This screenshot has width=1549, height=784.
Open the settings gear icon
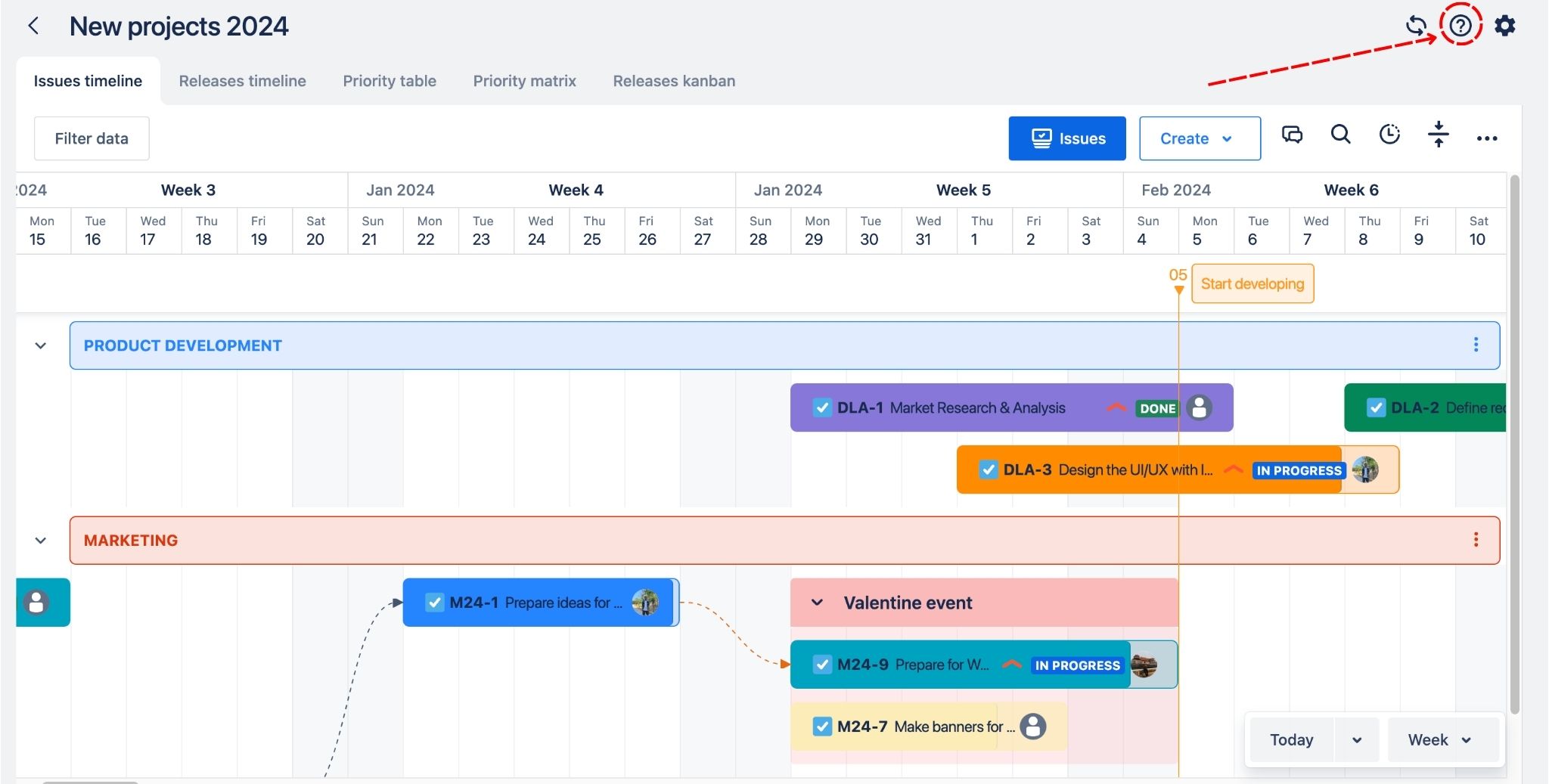coord(1505,26)
